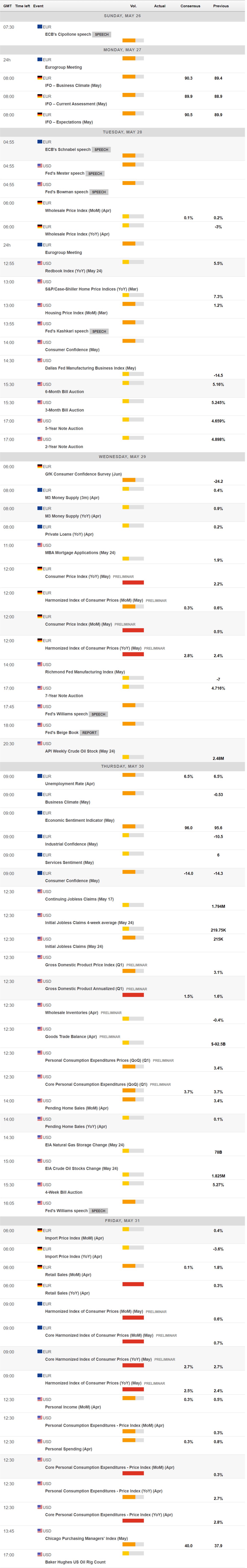Click volatility bar for Gross Domestic Product Annualized

coord(133,996)
